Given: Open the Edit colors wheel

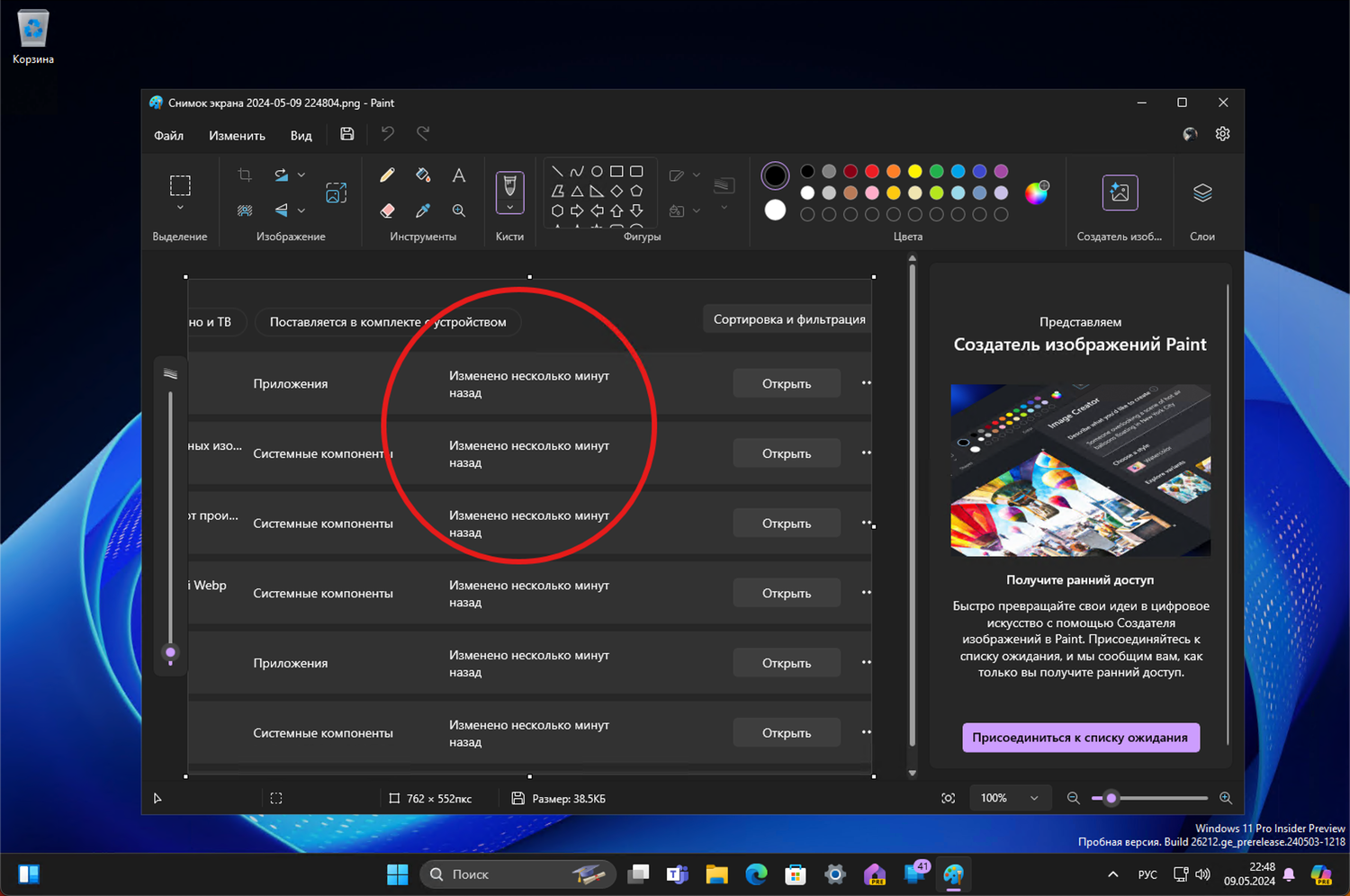Looking at the screenshot, I should click(x=1037, y=193).
